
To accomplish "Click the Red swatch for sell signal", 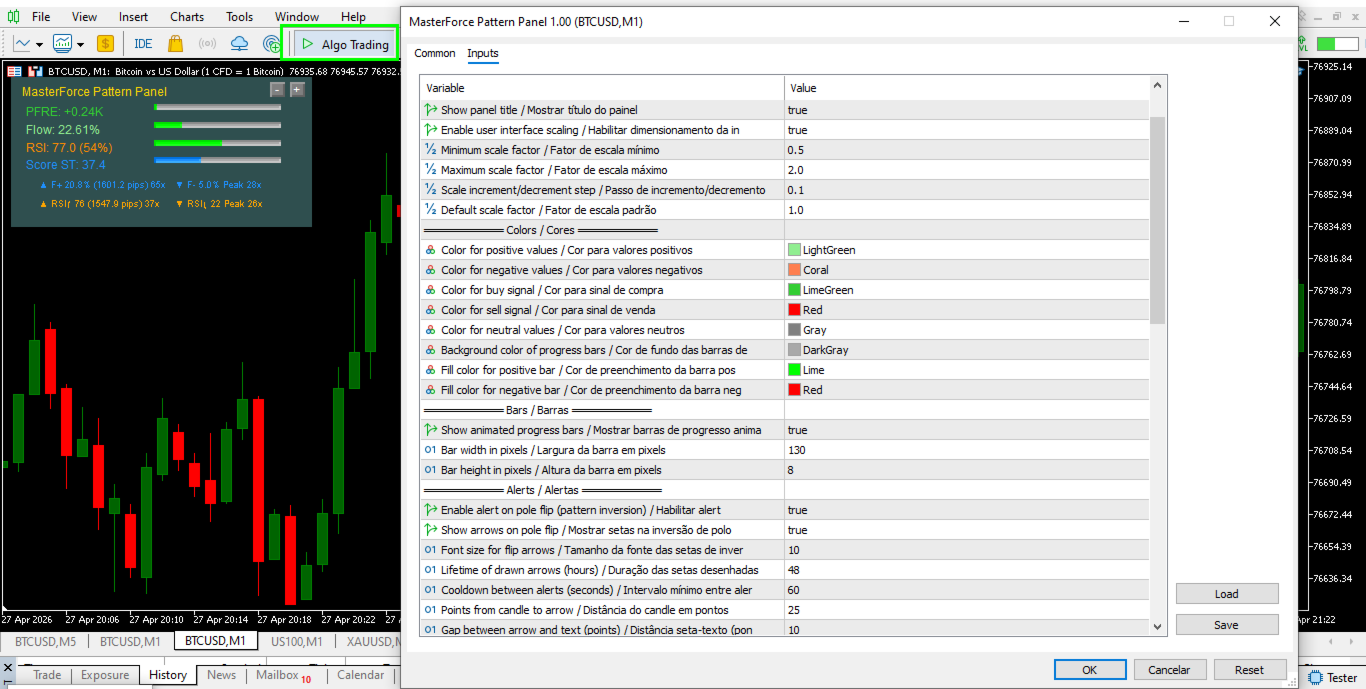I will 794,310.
